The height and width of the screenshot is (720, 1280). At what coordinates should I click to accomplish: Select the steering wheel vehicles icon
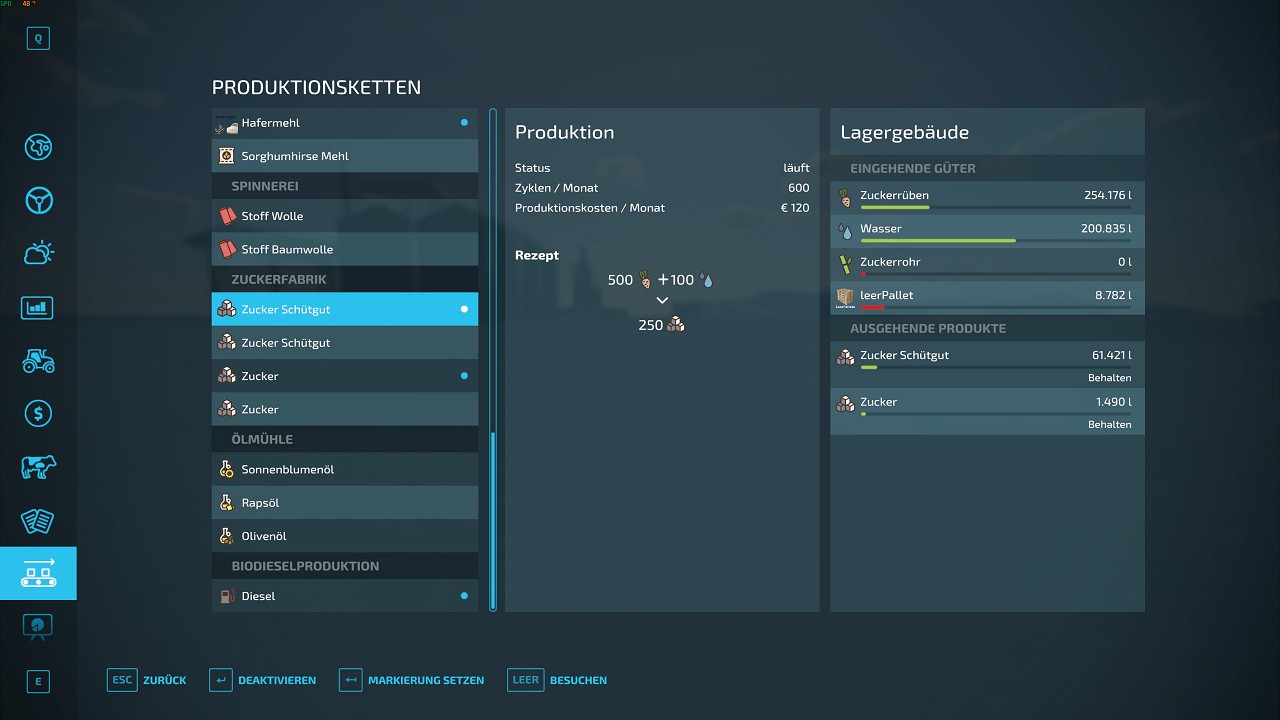pos(38,200)
